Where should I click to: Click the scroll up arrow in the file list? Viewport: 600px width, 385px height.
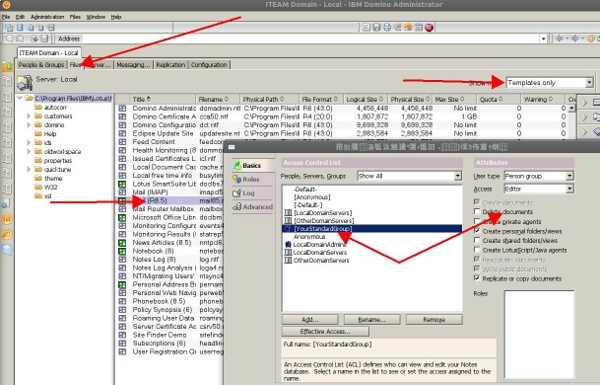pos(572,108)
